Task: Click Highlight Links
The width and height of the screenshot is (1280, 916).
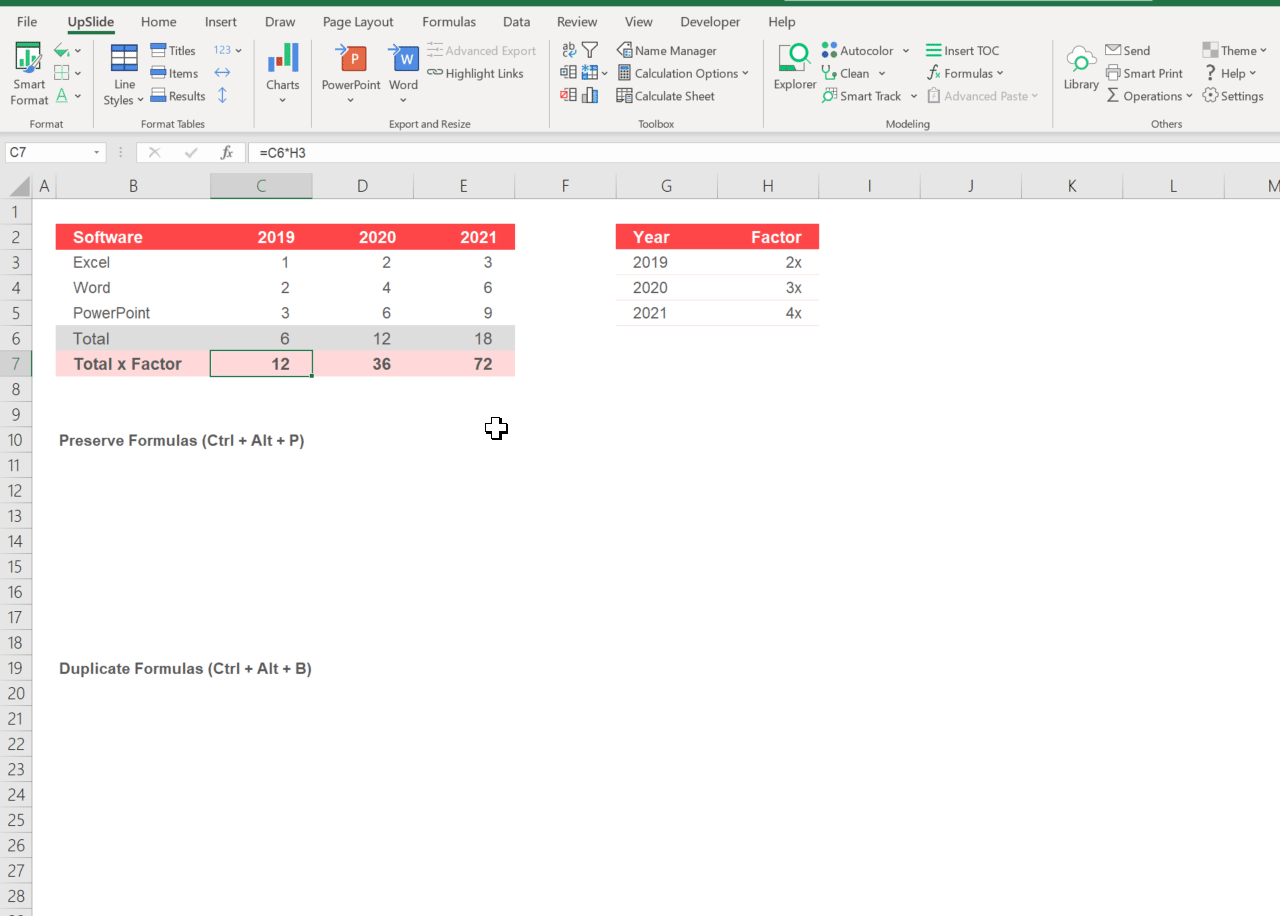Action: coord(475,73)
